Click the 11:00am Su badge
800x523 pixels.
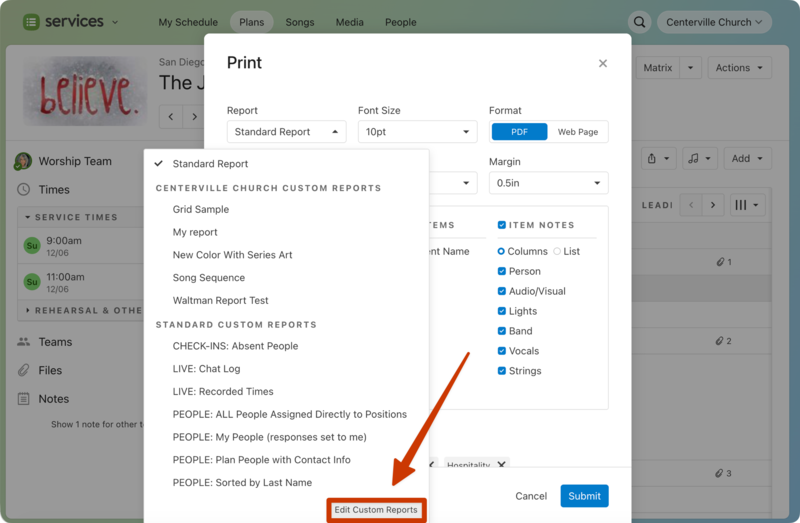[x=32, y=282]
